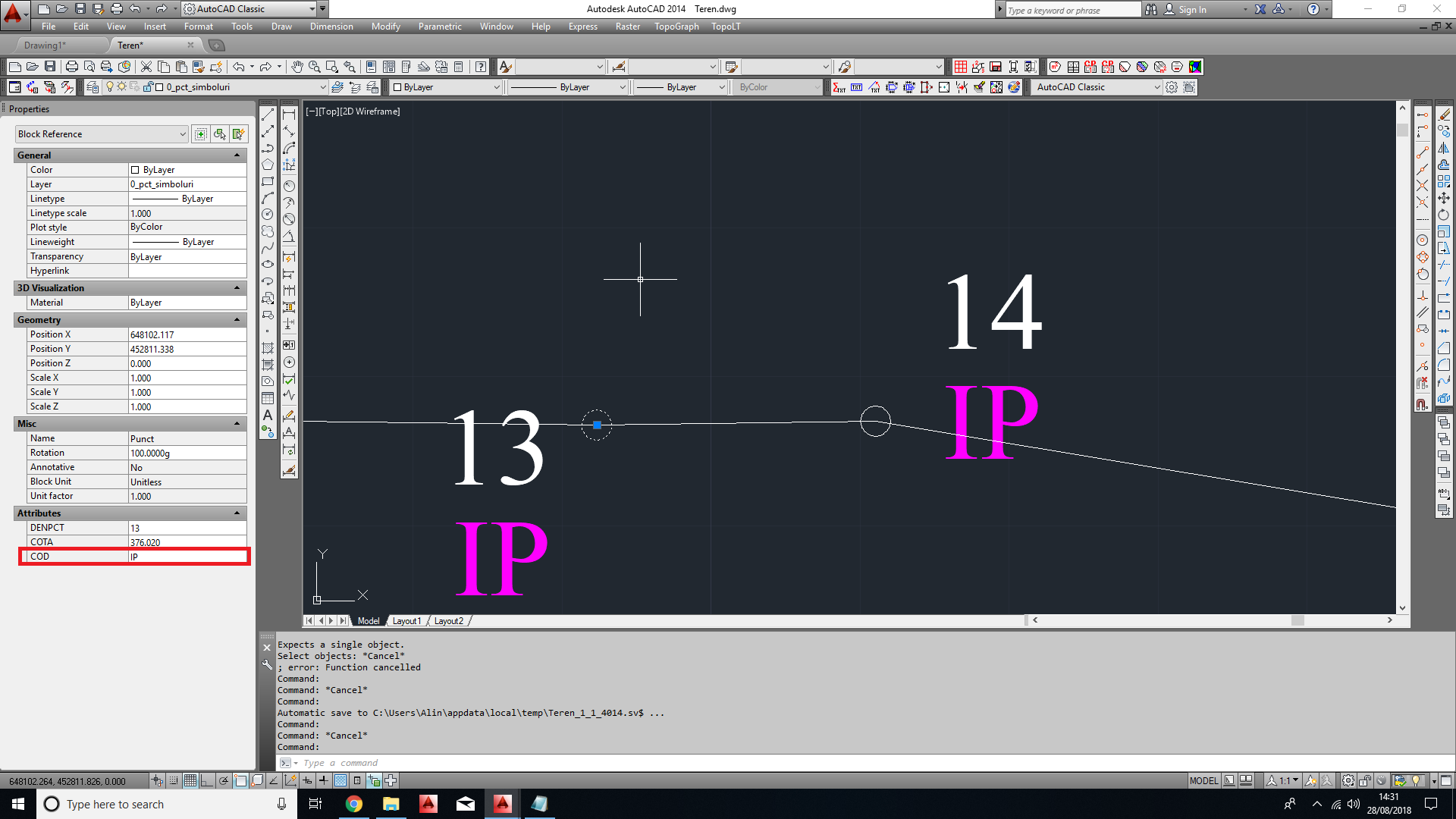This screenshot has height=819, width=1456.
Task: Open the AutoCAD Classic workspace dropdown
Action: click(313, 9)
